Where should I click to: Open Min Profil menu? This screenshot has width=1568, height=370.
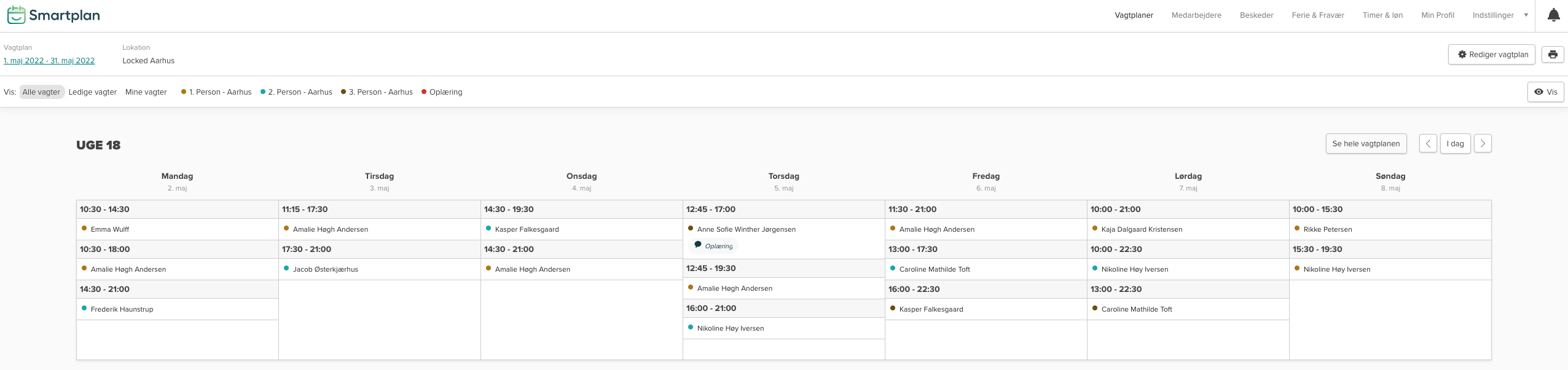[1438, 15]
